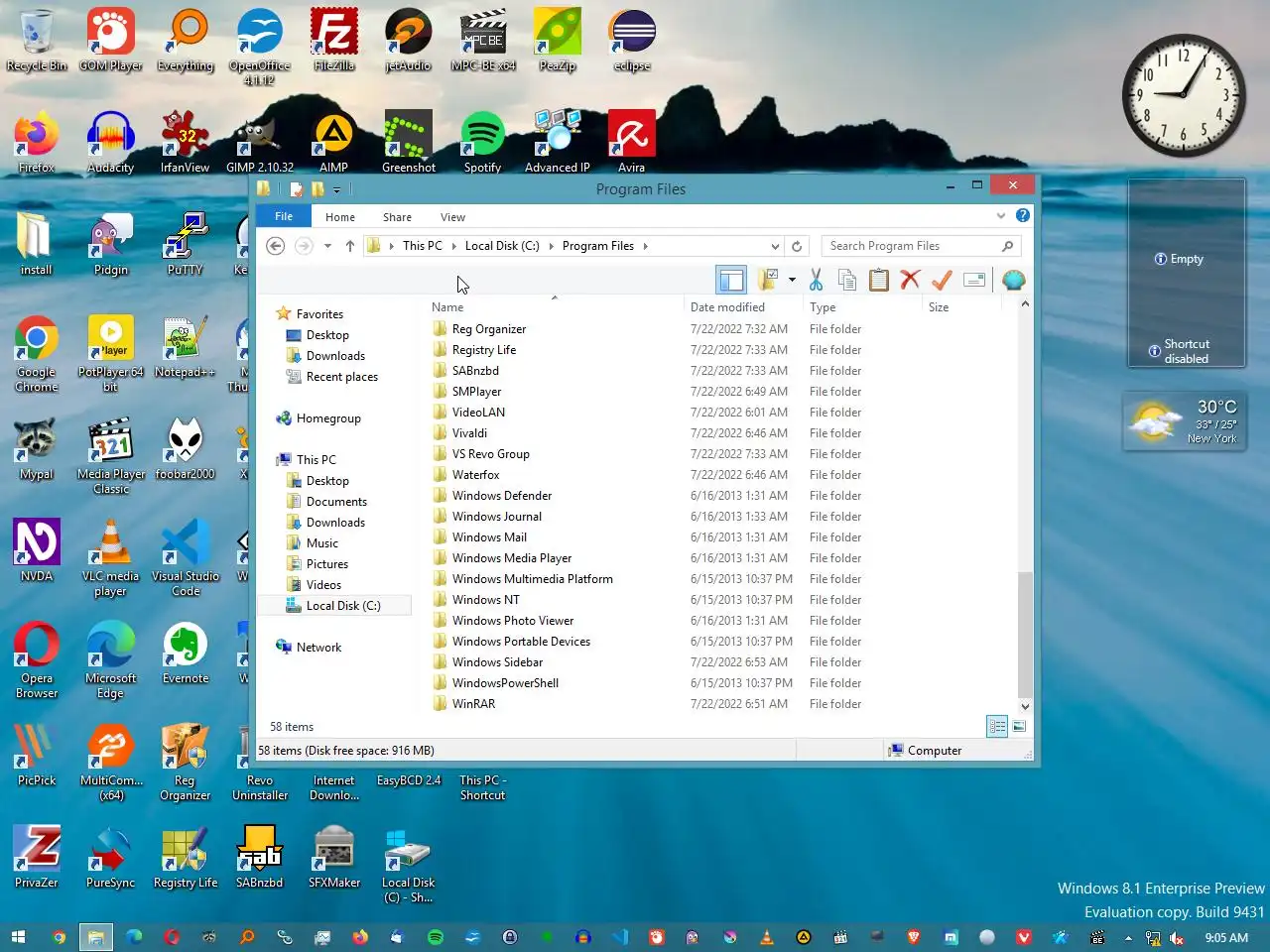Select Documents under This PC
This screenshot has width=1270, height=952.
[336, 502]
